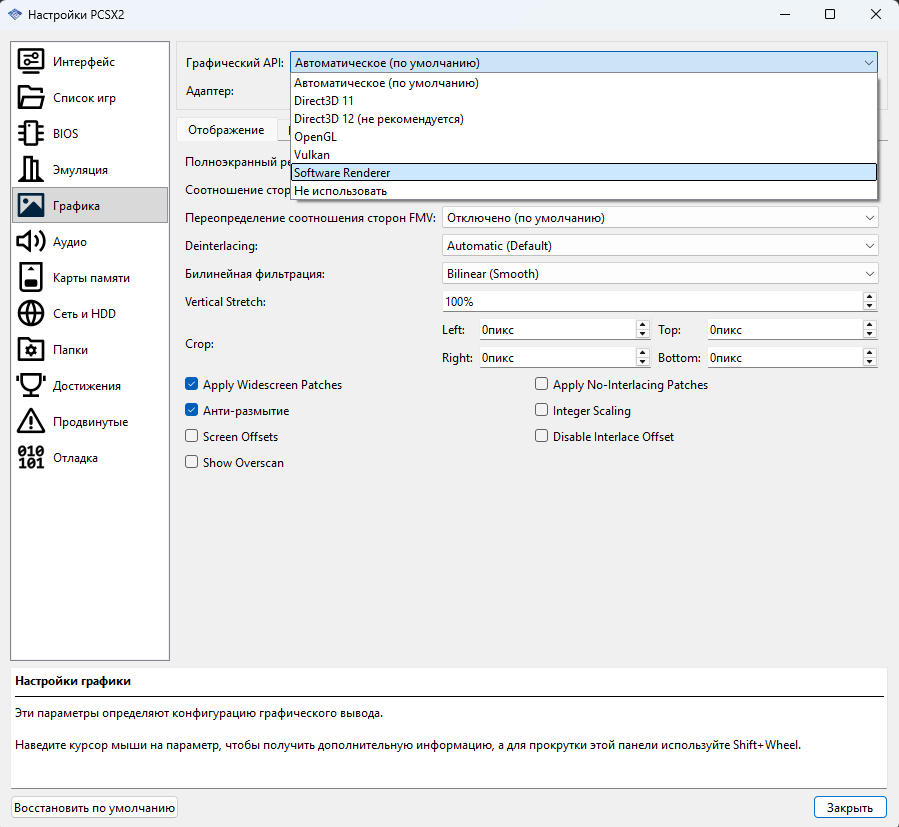This screenshot has width=899, height=827.
Task: Click the Восстановить по умолчанию button
Action: click(x=95, y=807)
